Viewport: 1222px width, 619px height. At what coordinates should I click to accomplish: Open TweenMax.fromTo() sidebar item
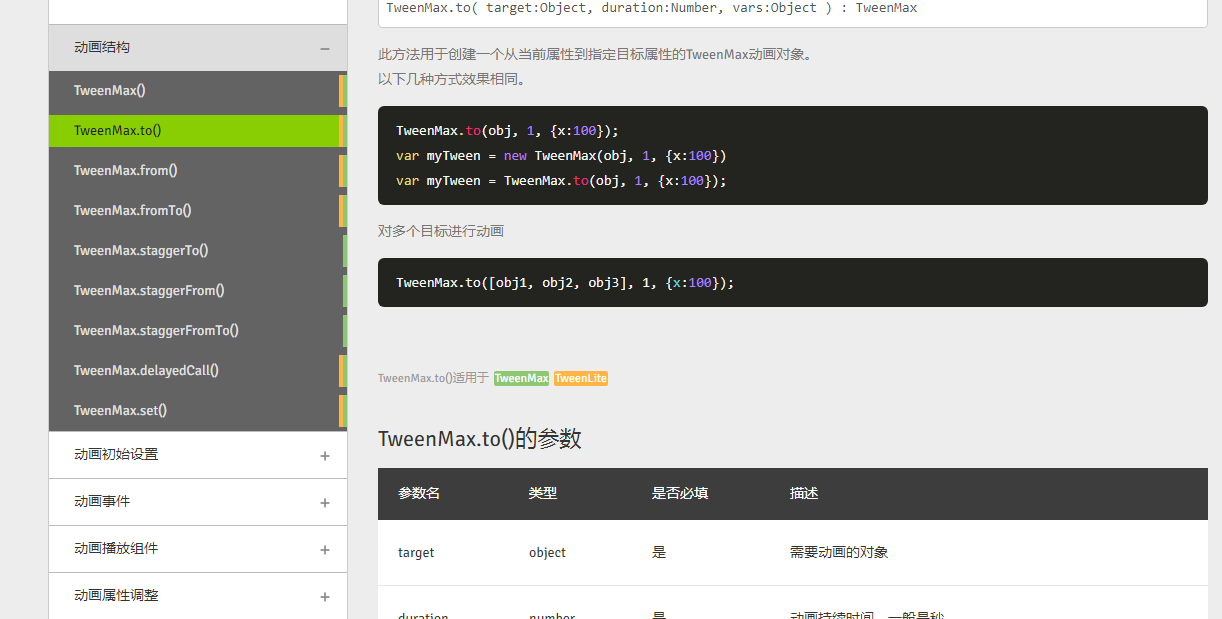point(197,211)
